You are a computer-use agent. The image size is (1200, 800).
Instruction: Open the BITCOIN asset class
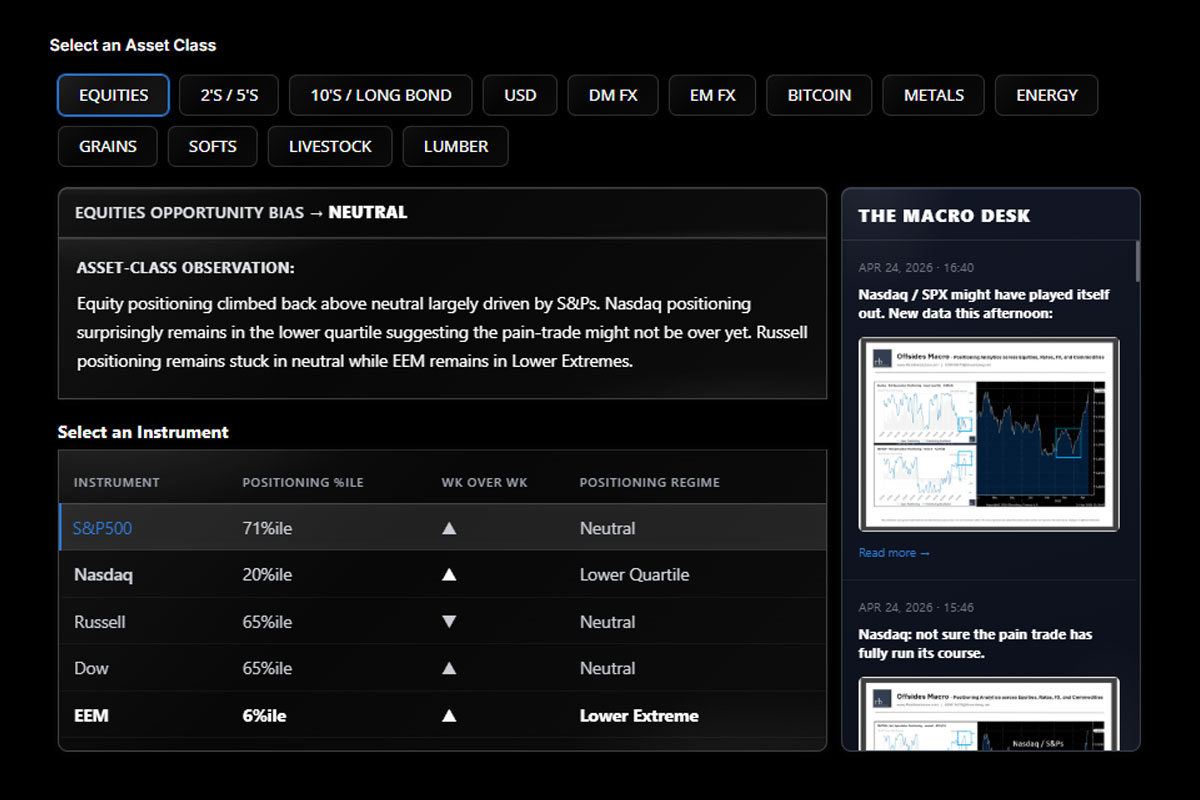(x=819, y=95)
